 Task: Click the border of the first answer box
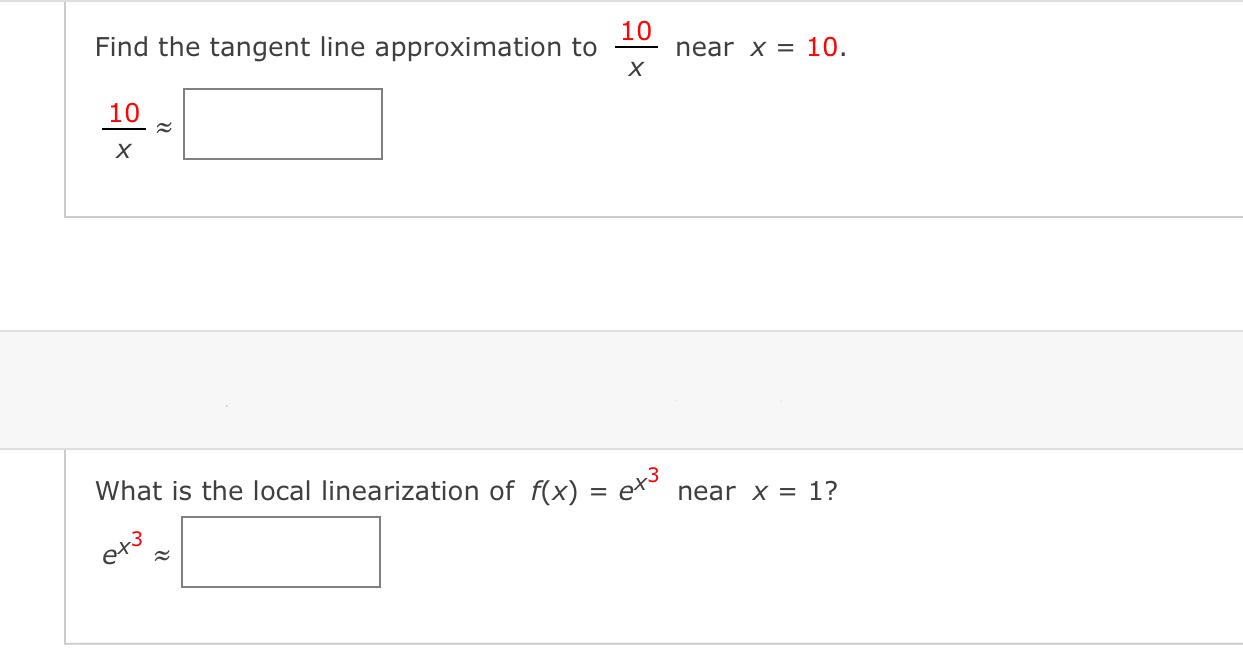tap(282, 89)
